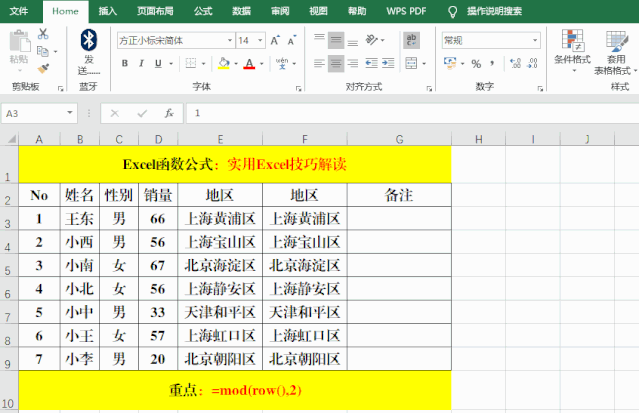
Task: Align text to top
Action: point(320,40)
